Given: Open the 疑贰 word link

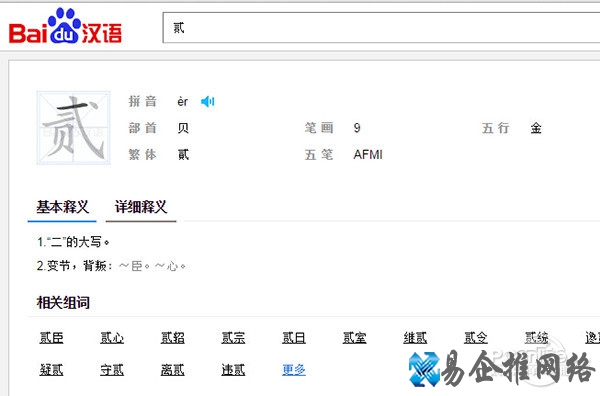Looking at the screenshot, I should tap(51, 370).
